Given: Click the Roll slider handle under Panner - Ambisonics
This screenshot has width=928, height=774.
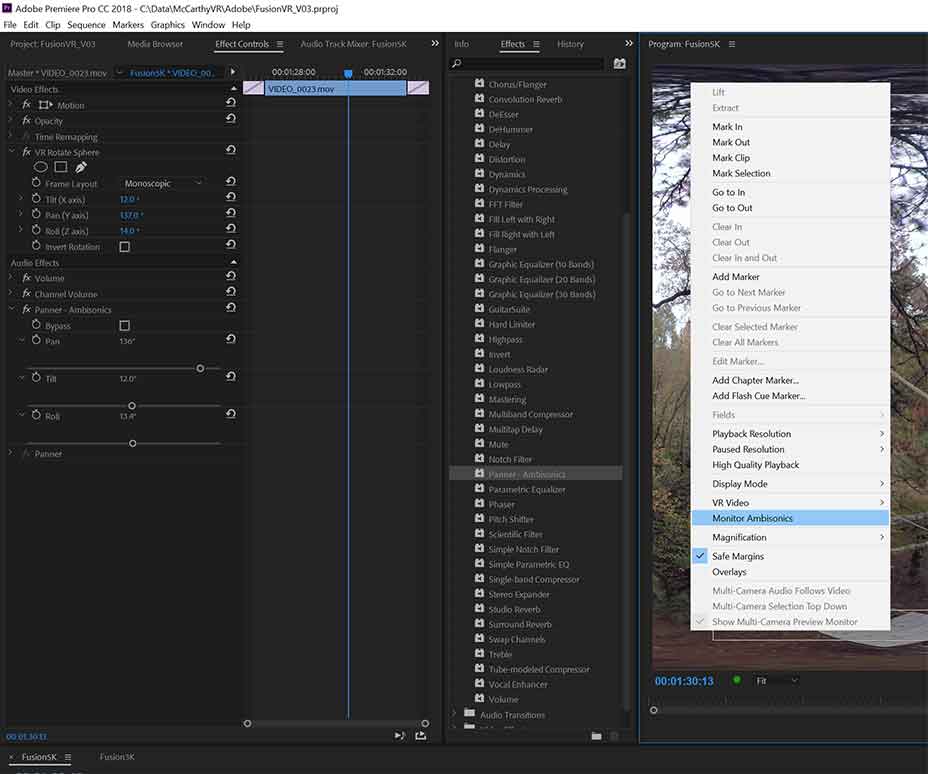Looking at the screenshot, I should coord(133,443).
